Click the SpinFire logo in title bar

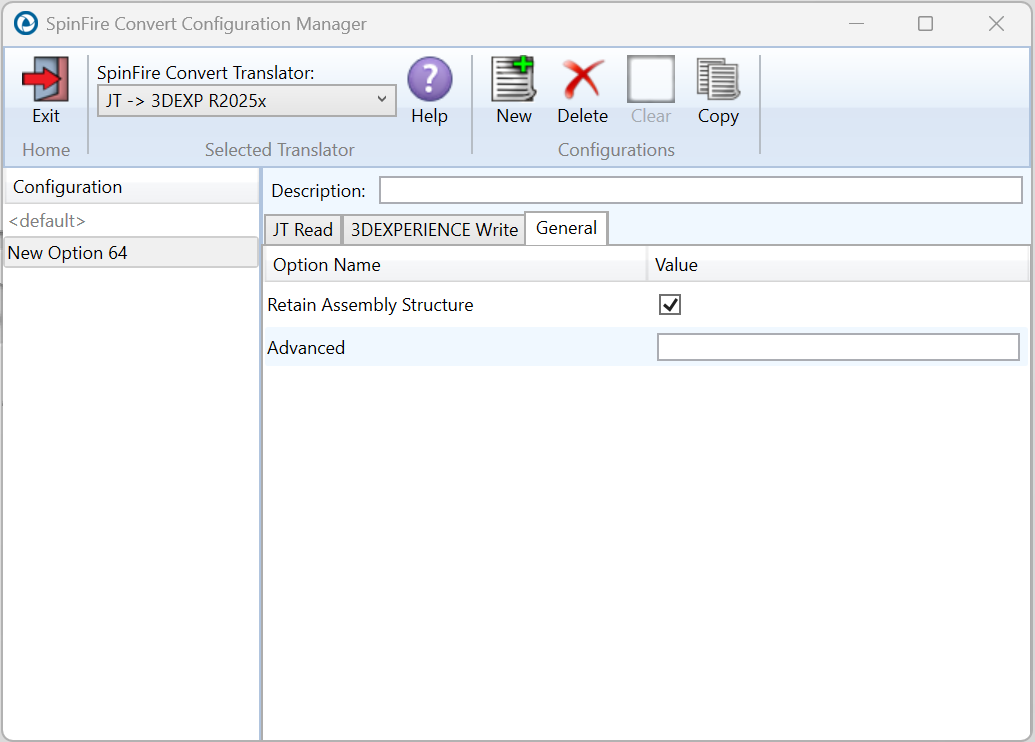click(x=26, y=24)
